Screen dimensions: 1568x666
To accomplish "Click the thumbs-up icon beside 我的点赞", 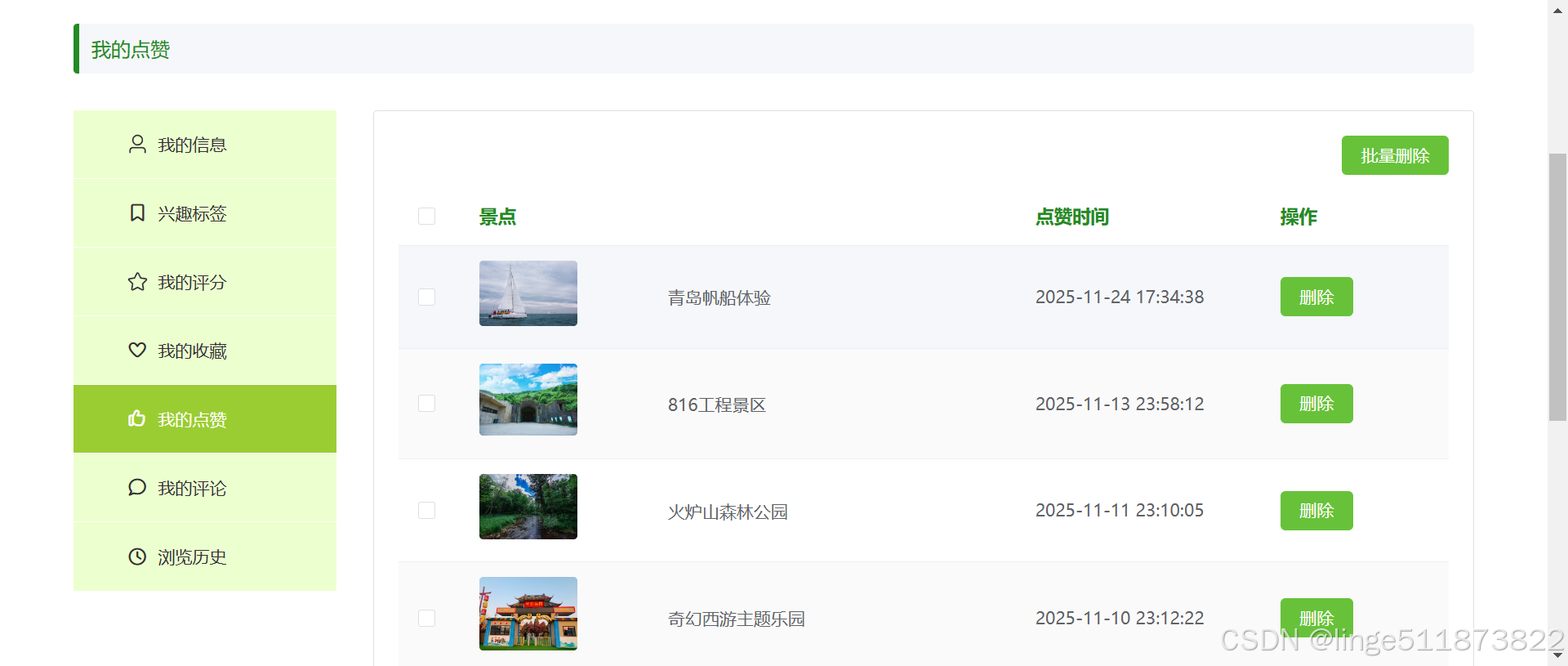I will click(137, 419).
